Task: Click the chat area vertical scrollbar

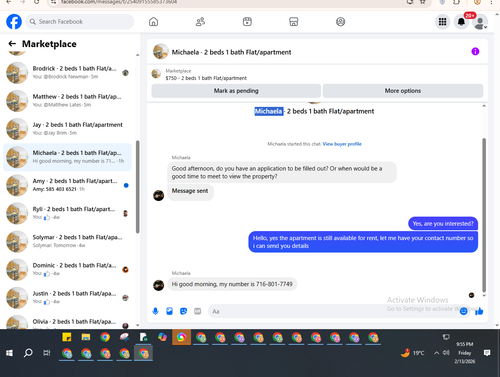Action: (484, 215)
